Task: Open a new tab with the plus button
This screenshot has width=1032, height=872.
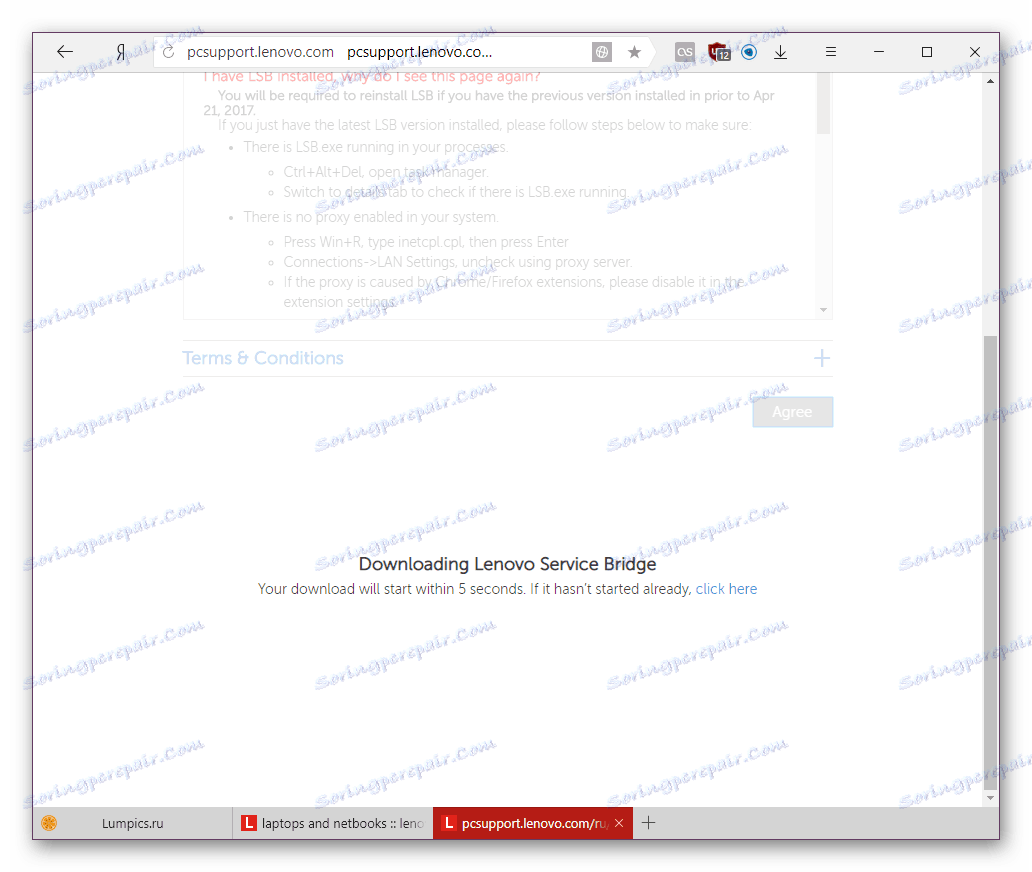Action: 649,822
